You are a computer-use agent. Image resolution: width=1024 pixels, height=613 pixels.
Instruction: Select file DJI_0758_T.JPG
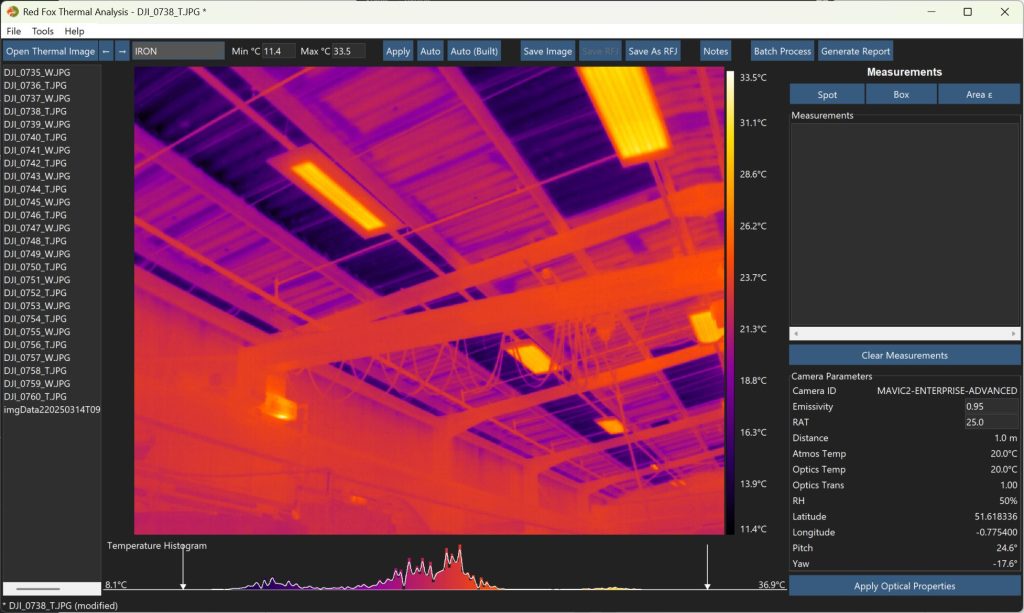pyautogui.click(x=35, y=371)
